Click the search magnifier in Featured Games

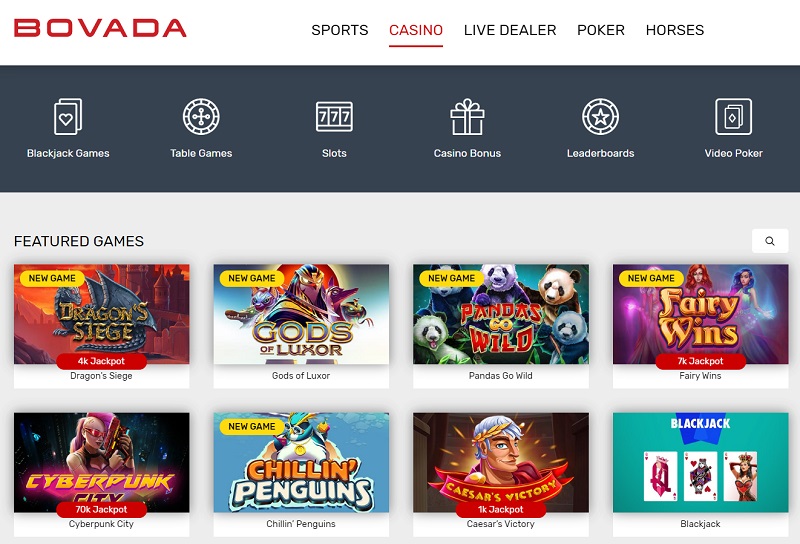[x=770, y=241]
